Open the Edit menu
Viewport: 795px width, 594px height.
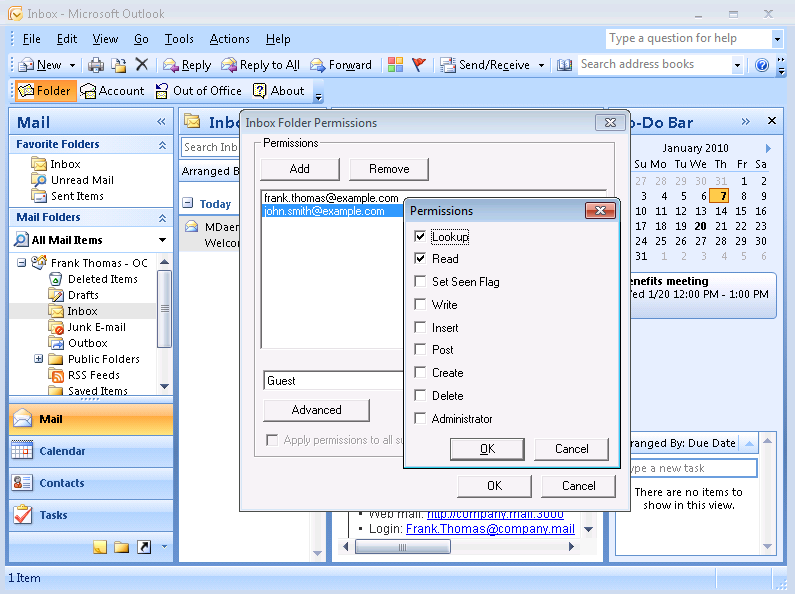66,39
